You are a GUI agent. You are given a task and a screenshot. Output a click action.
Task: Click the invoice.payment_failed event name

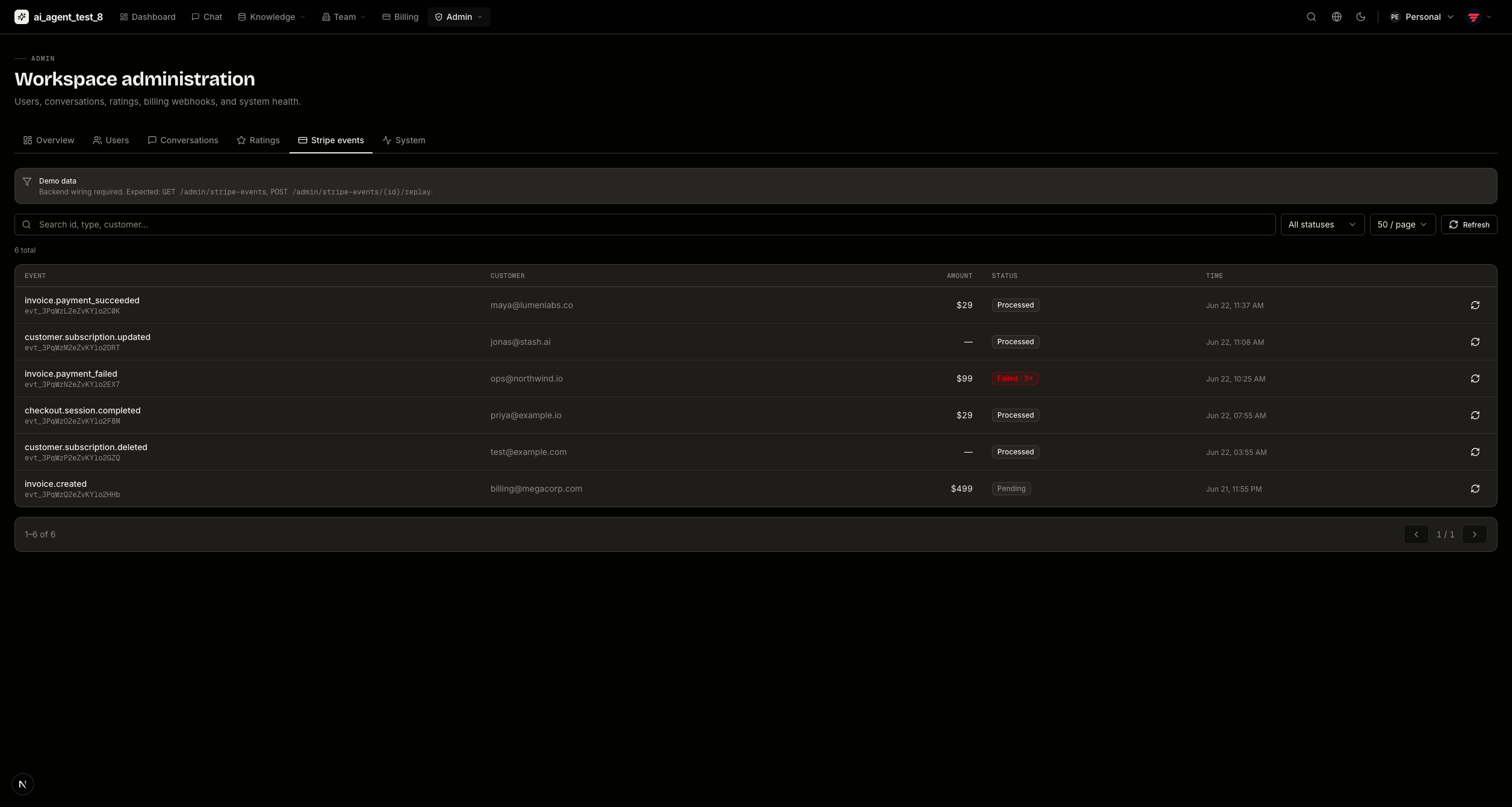[71, 374]
